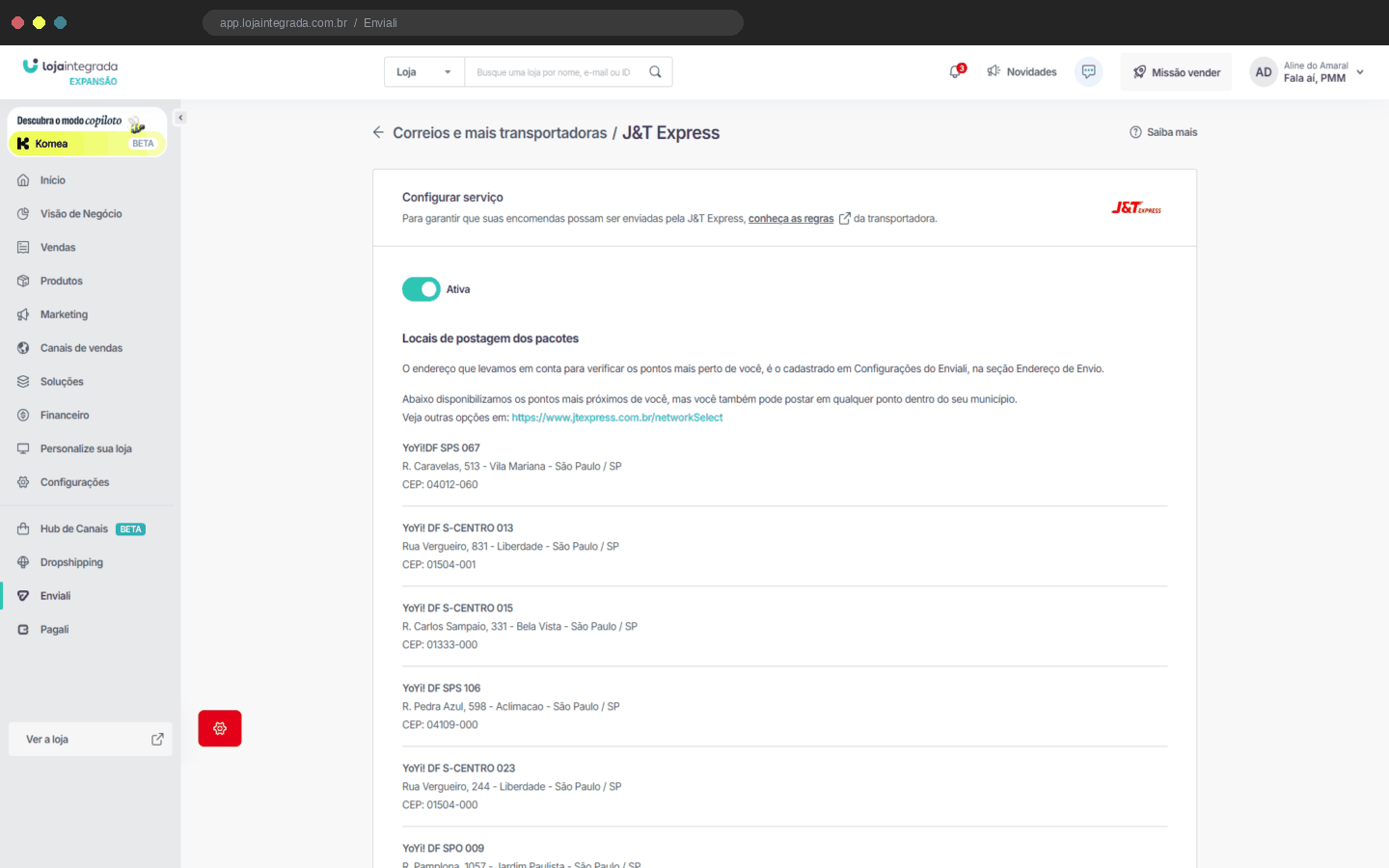Select YoYi! DF SPS 106 location name
This screenshot has width=1389, height=868.
pyautogui.click(x=441, y=688)
